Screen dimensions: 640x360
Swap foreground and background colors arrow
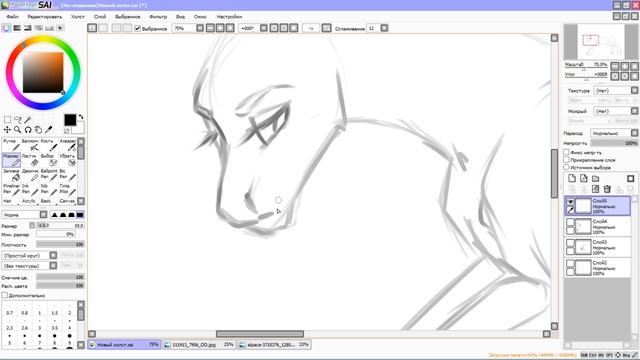[x=80, y=117]
